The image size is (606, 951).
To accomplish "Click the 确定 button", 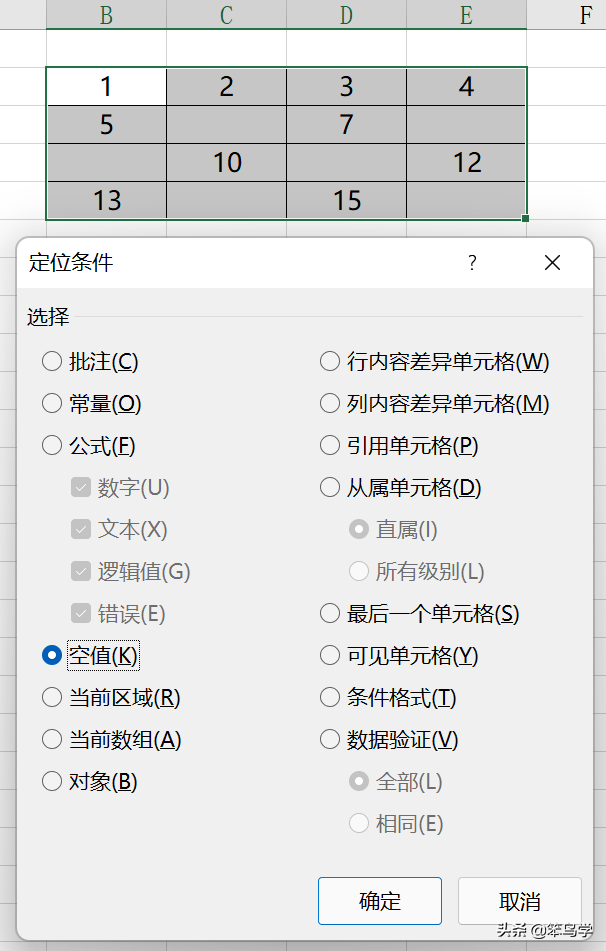I will tap(380, 901).
